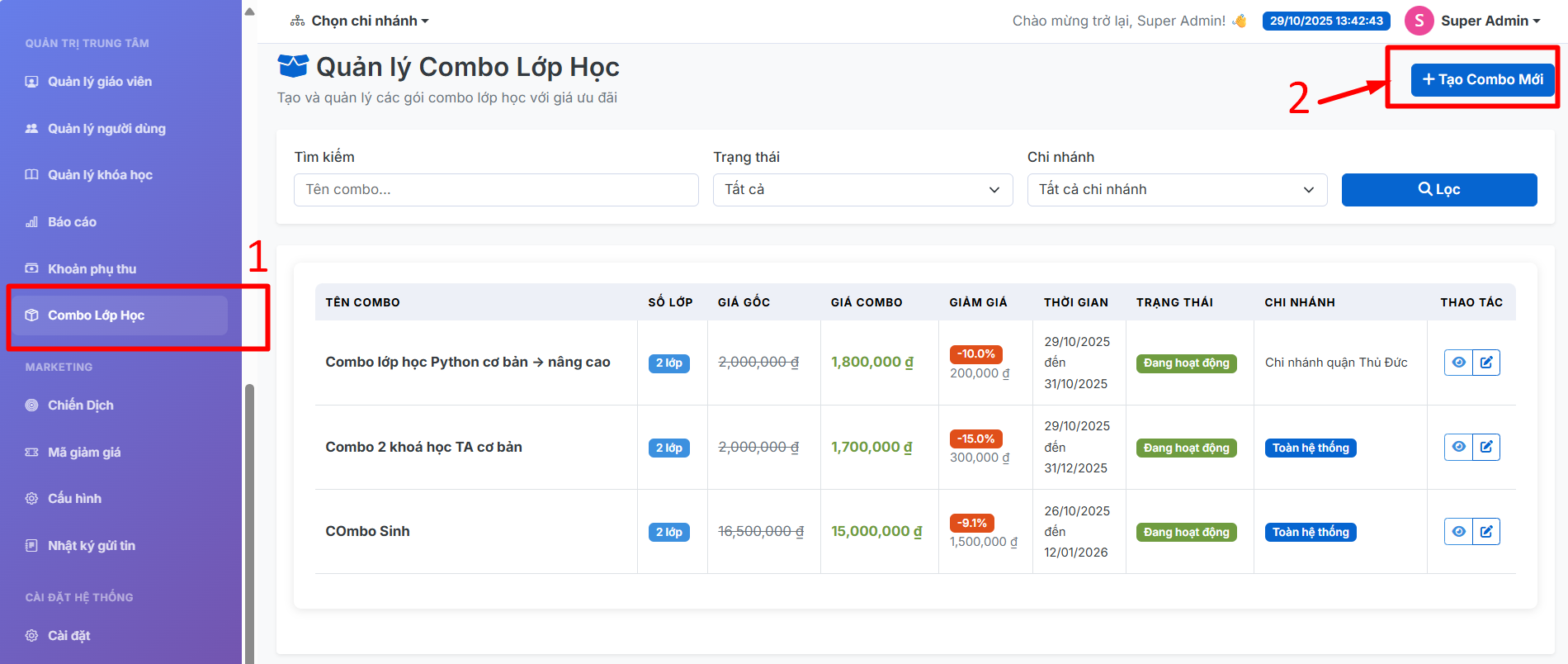View Combo 2 khoá học TA eye icon
This screenshot has height=664, width=1568.
point(1458,447)
